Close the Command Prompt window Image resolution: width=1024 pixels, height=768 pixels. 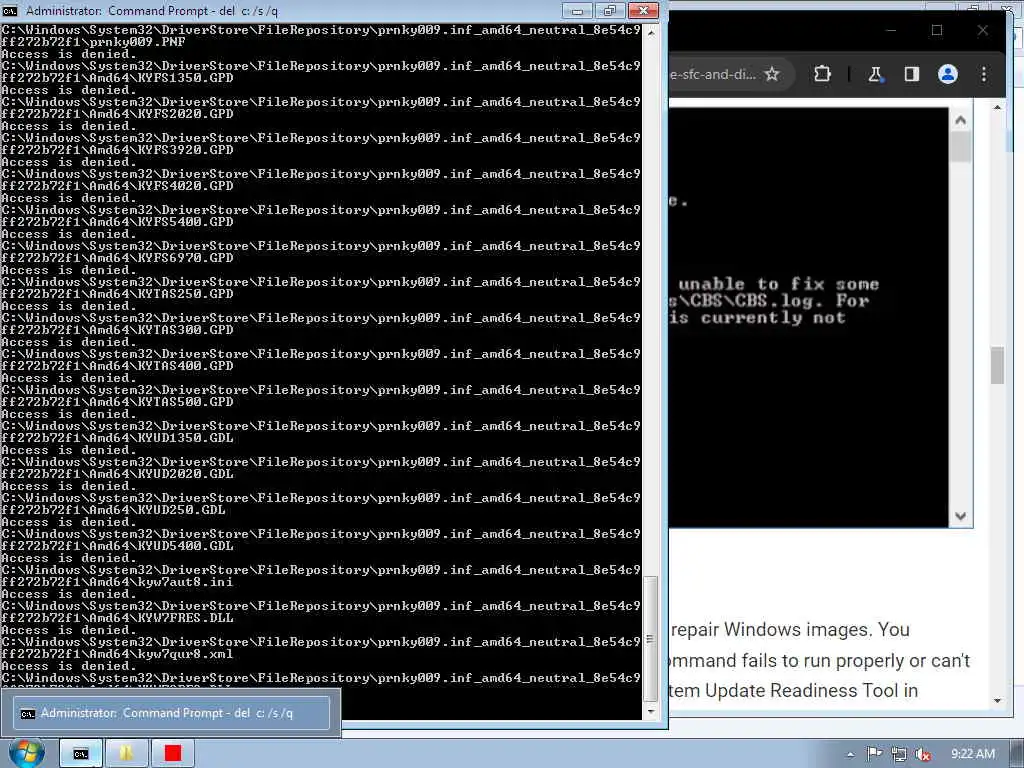coord(643,10)
